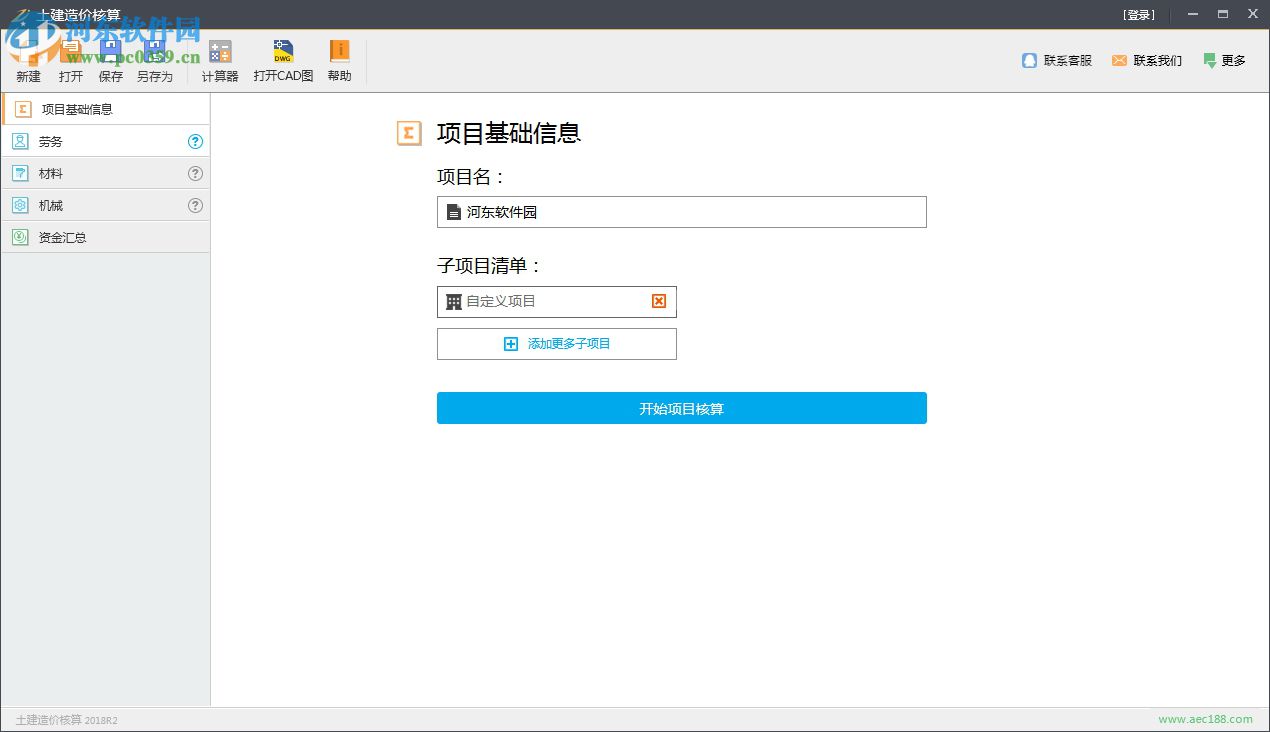This screenshot has height=732, width=1270.
Task: Start calculation with 开始项目核算 button
Action: tap(681, 408)
